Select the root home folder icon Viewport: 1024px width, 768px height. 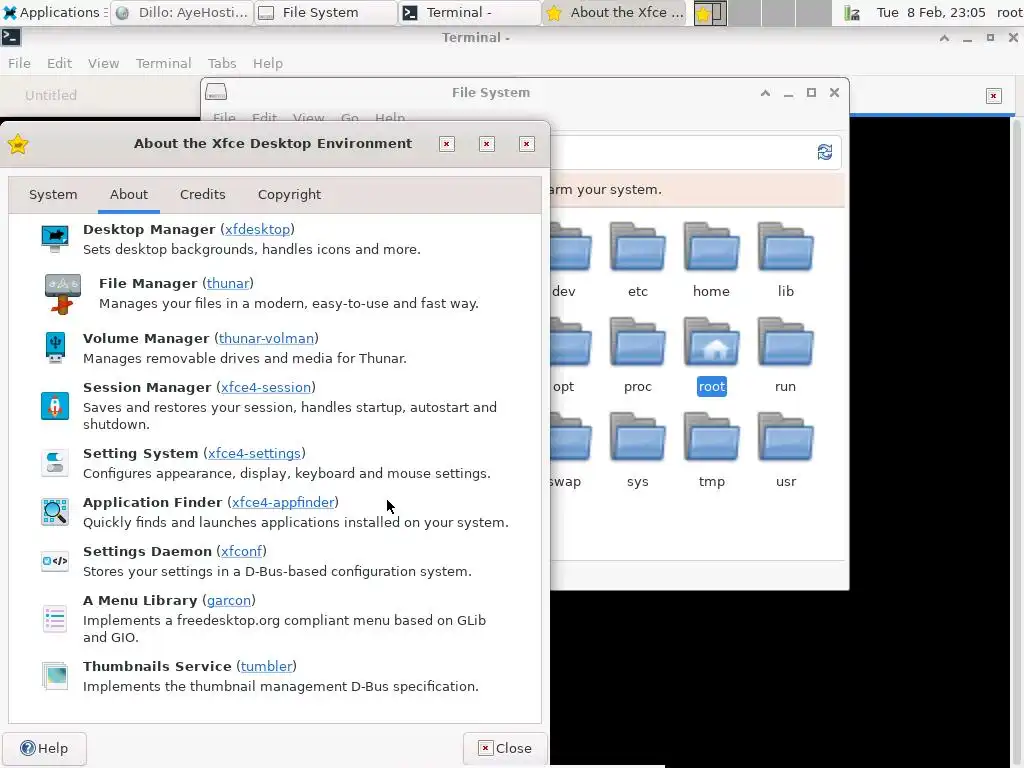coord(711,342)
